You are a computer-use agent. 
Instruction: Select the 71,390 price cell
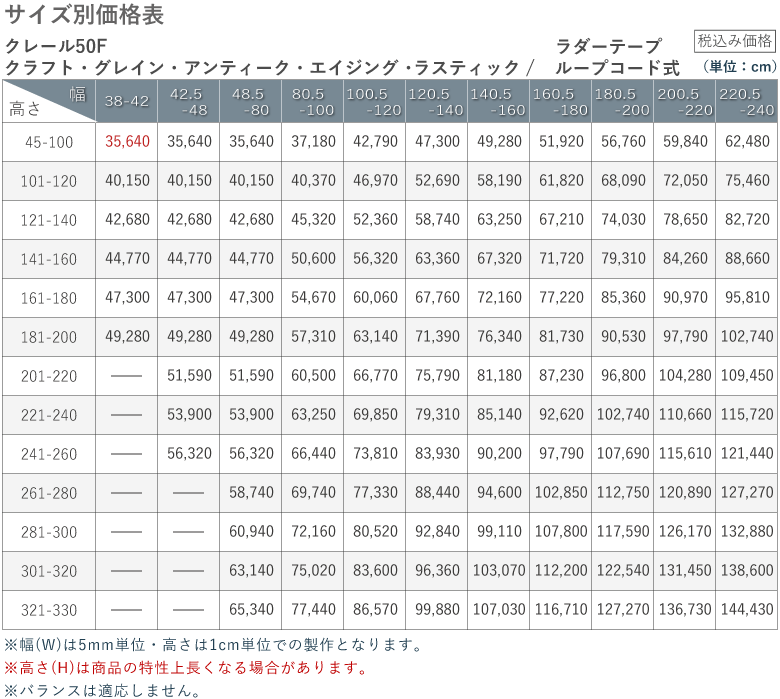tap(437, 337)
